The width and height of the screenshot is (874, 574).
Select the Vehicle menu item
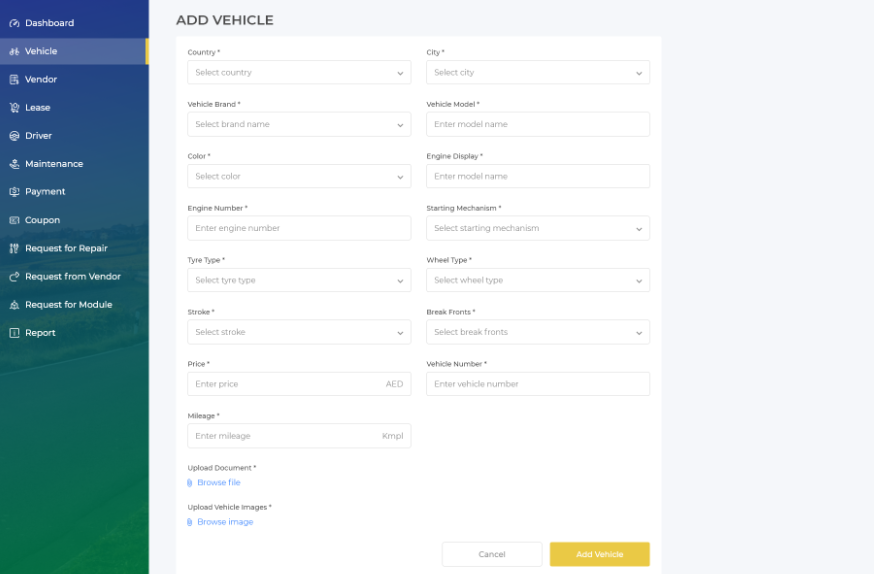coord(74,51)
